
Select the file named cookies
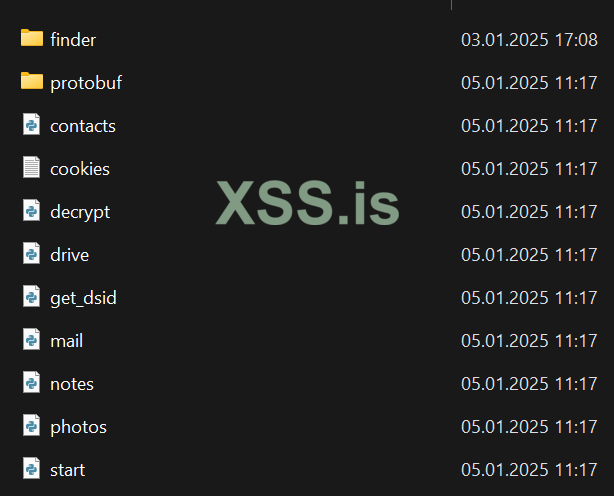click(80, 169)
